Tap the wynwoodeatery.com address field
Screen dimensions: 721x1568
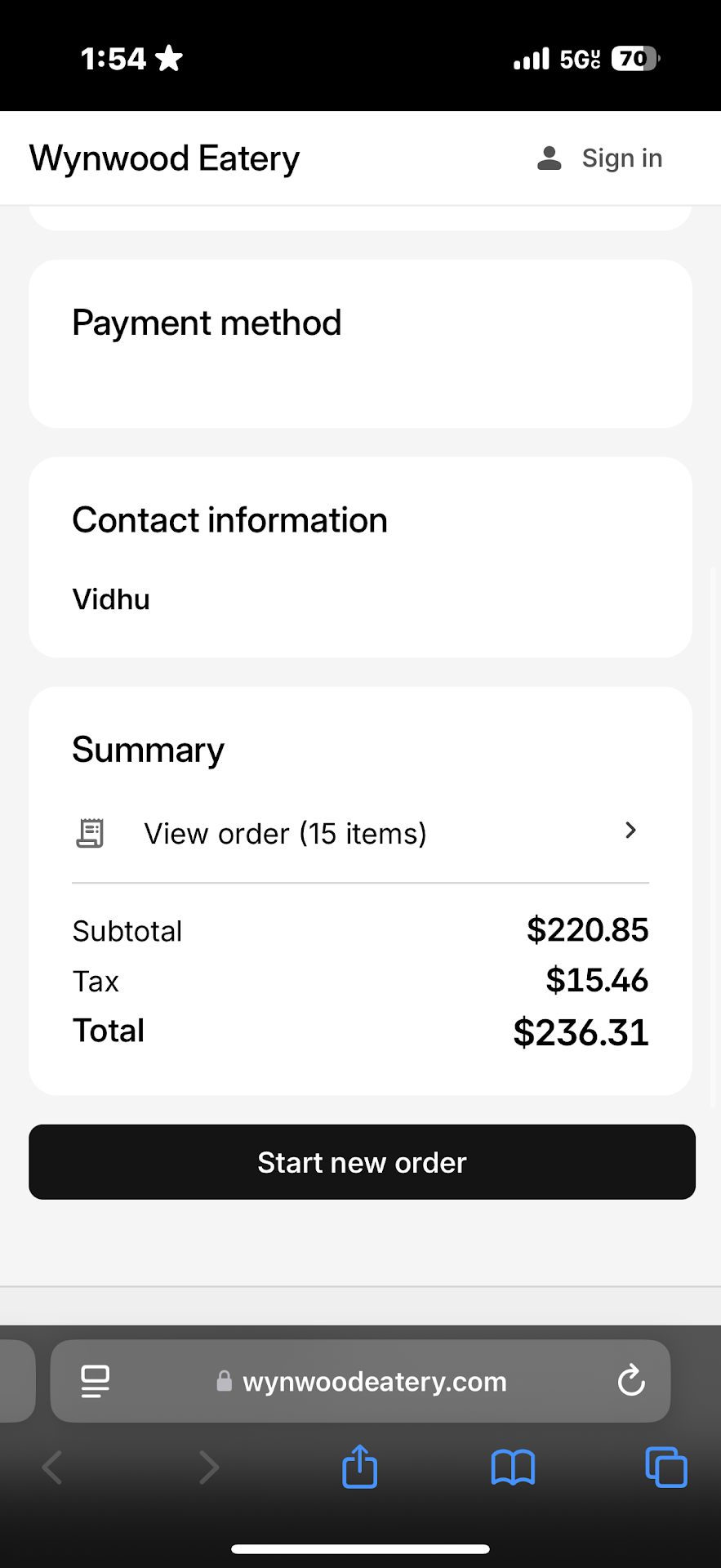[374, 1381]
